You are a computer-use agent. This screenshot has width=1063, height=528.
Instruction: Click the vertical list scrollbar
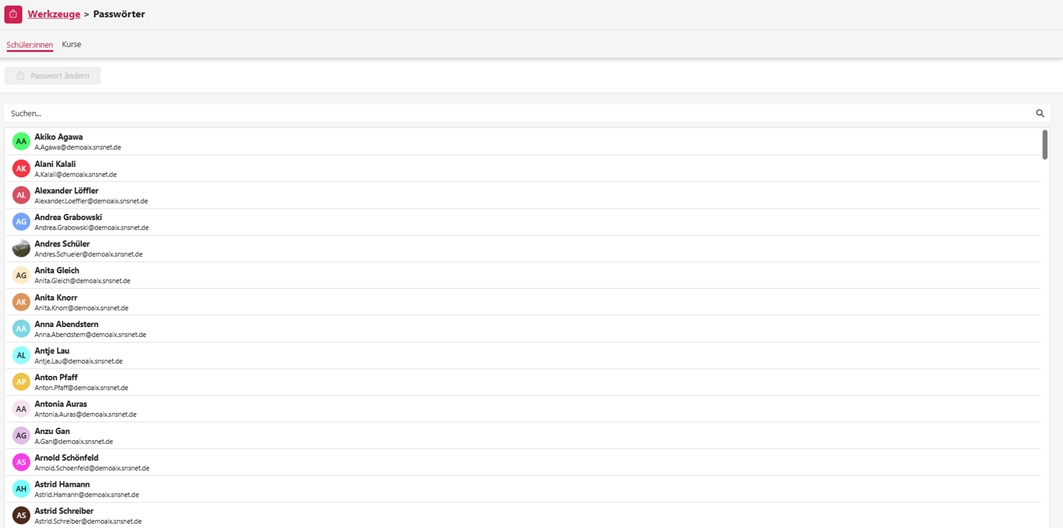coord(1045,145)
